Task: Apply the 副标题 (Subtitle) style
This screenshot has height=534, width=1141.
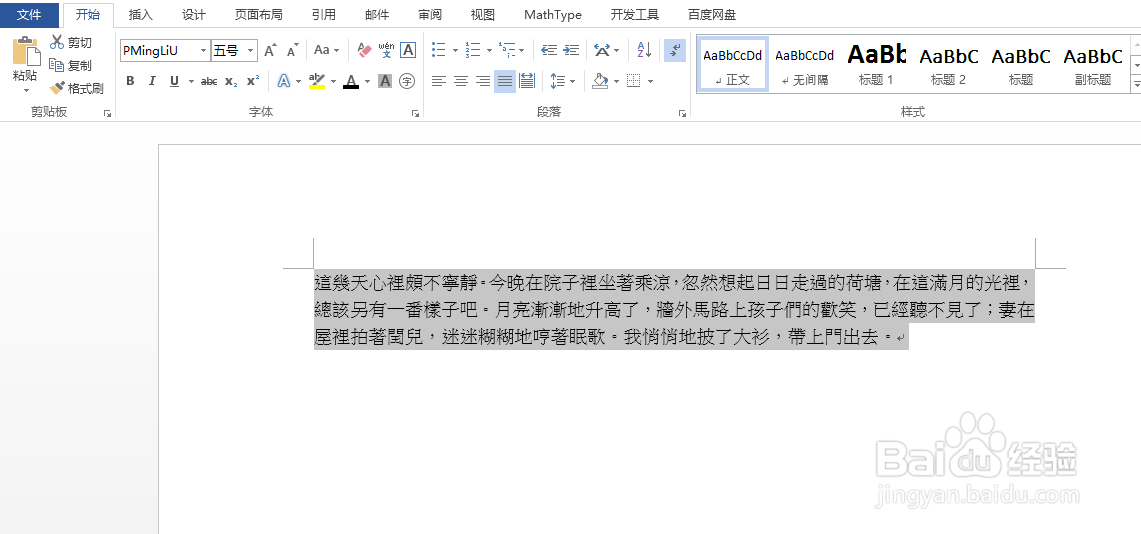Action: coord(1093,65)
